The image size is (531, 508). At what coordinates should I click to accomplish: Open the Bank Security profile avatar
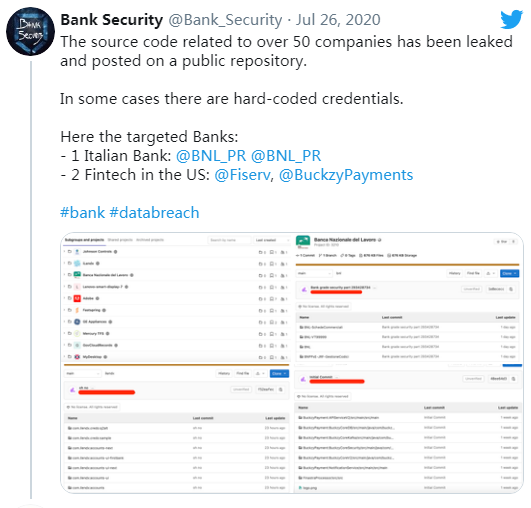coord(30,31)
